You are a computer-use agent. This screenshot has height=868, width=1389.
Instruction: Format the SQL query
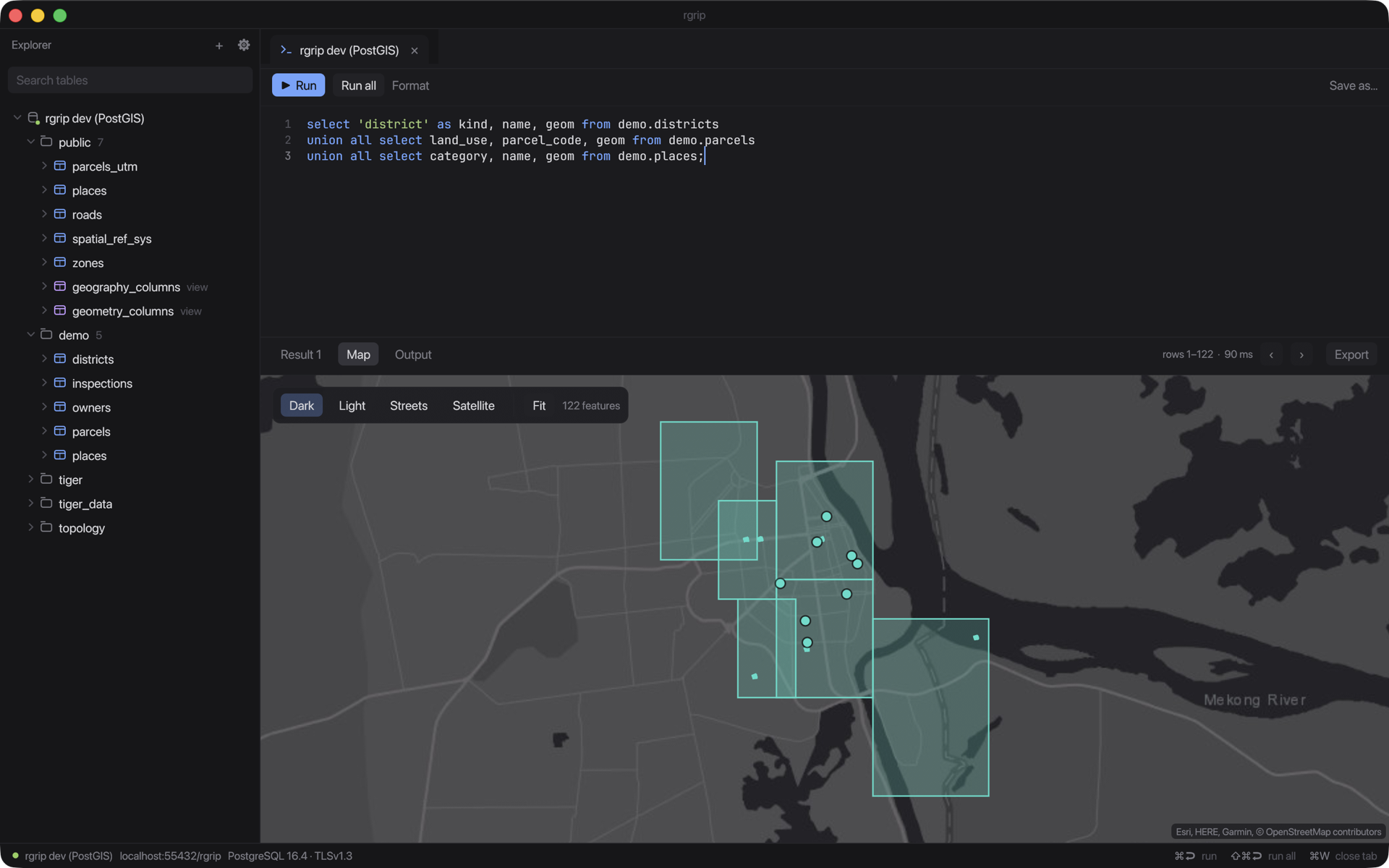tap(410, 85)
